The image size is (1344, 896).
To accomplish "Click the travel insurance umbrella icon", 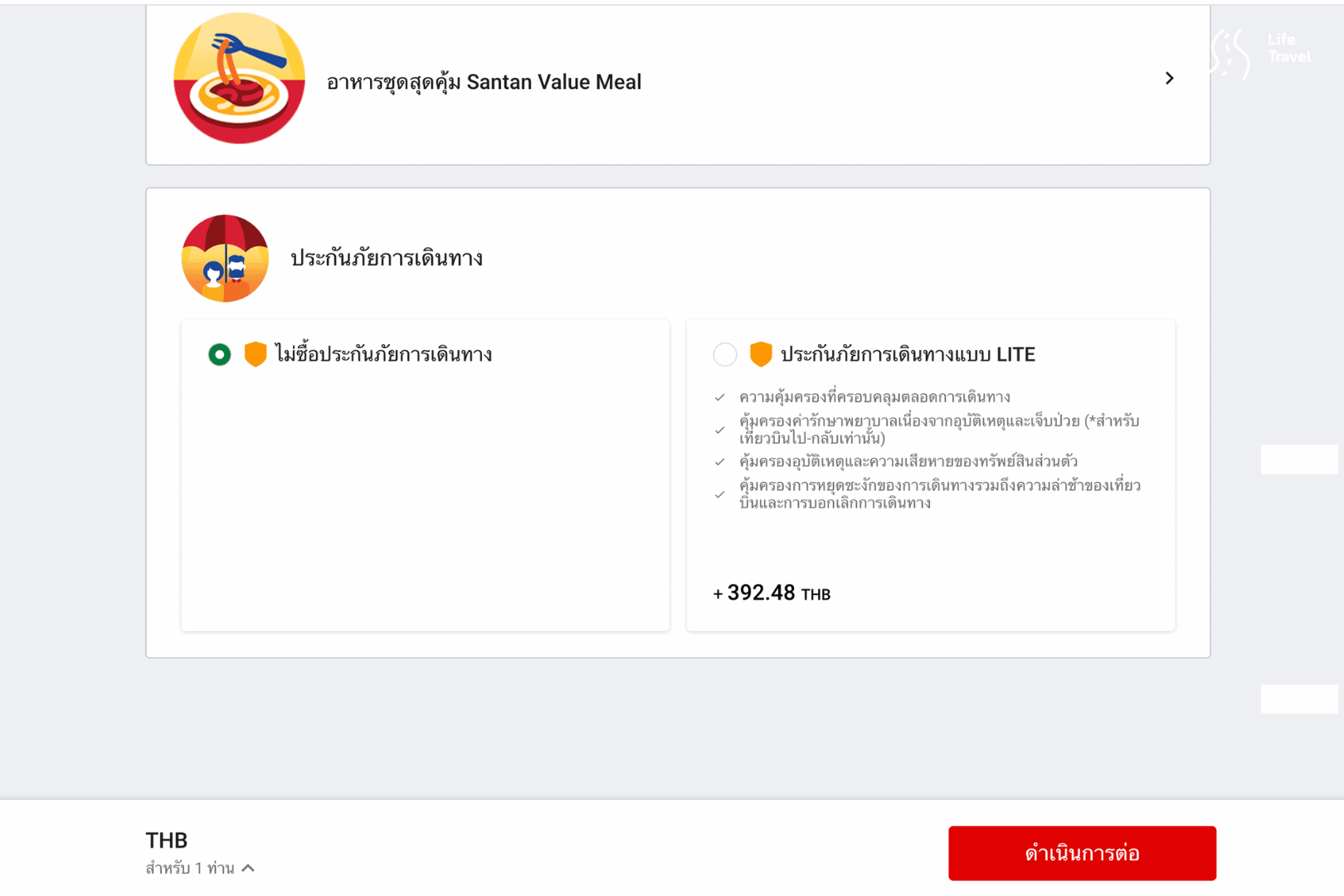I will tap(225, 258).
